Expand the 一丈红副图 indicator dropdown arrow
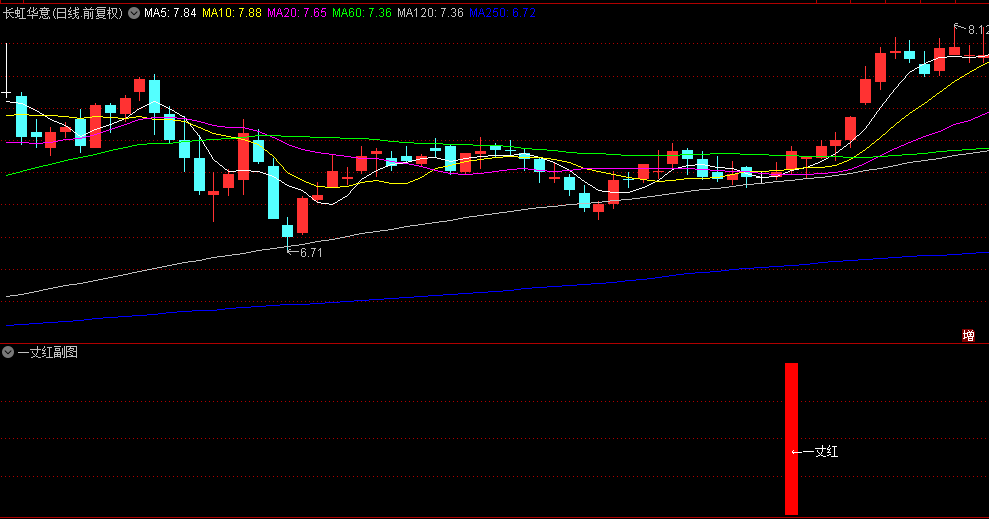This screenshot has width=989, height=519. (8, 353)
